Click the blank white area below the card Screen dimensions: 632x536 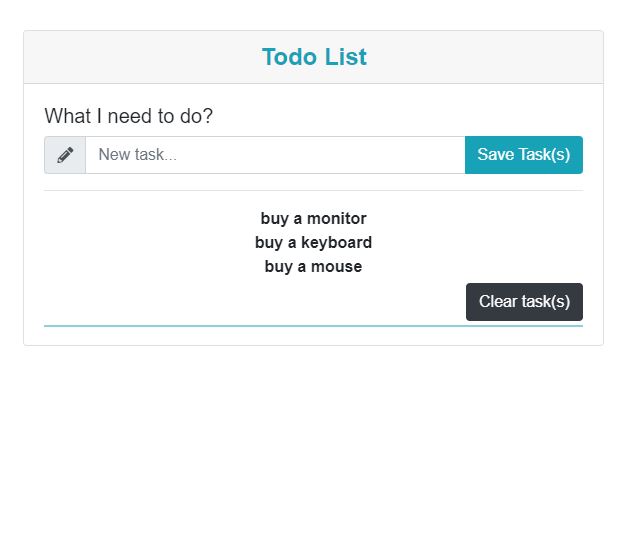pos(314,439)
